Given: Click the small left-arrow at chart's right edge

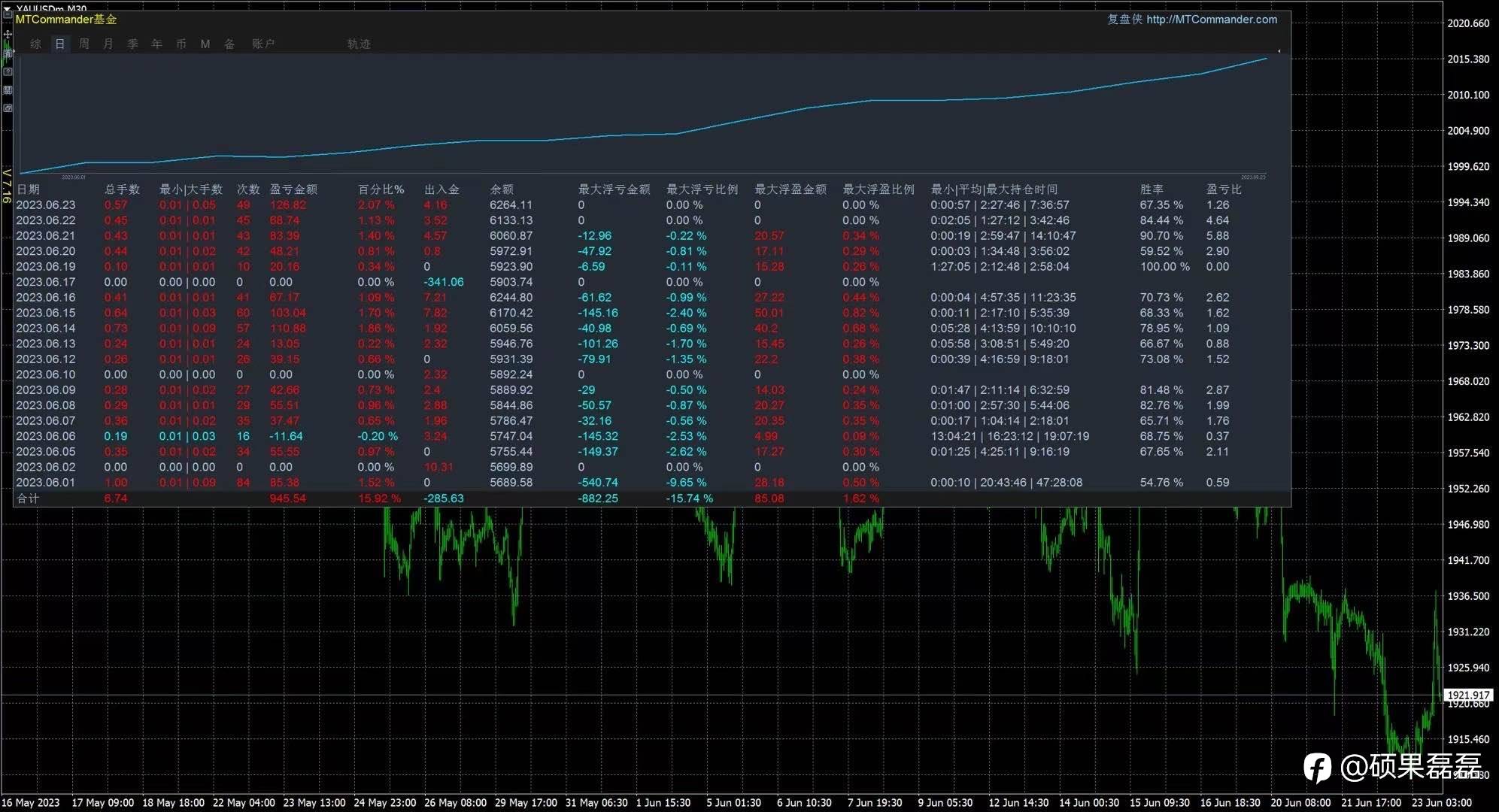Looking at the screenshot, I should coord(1279,51).
